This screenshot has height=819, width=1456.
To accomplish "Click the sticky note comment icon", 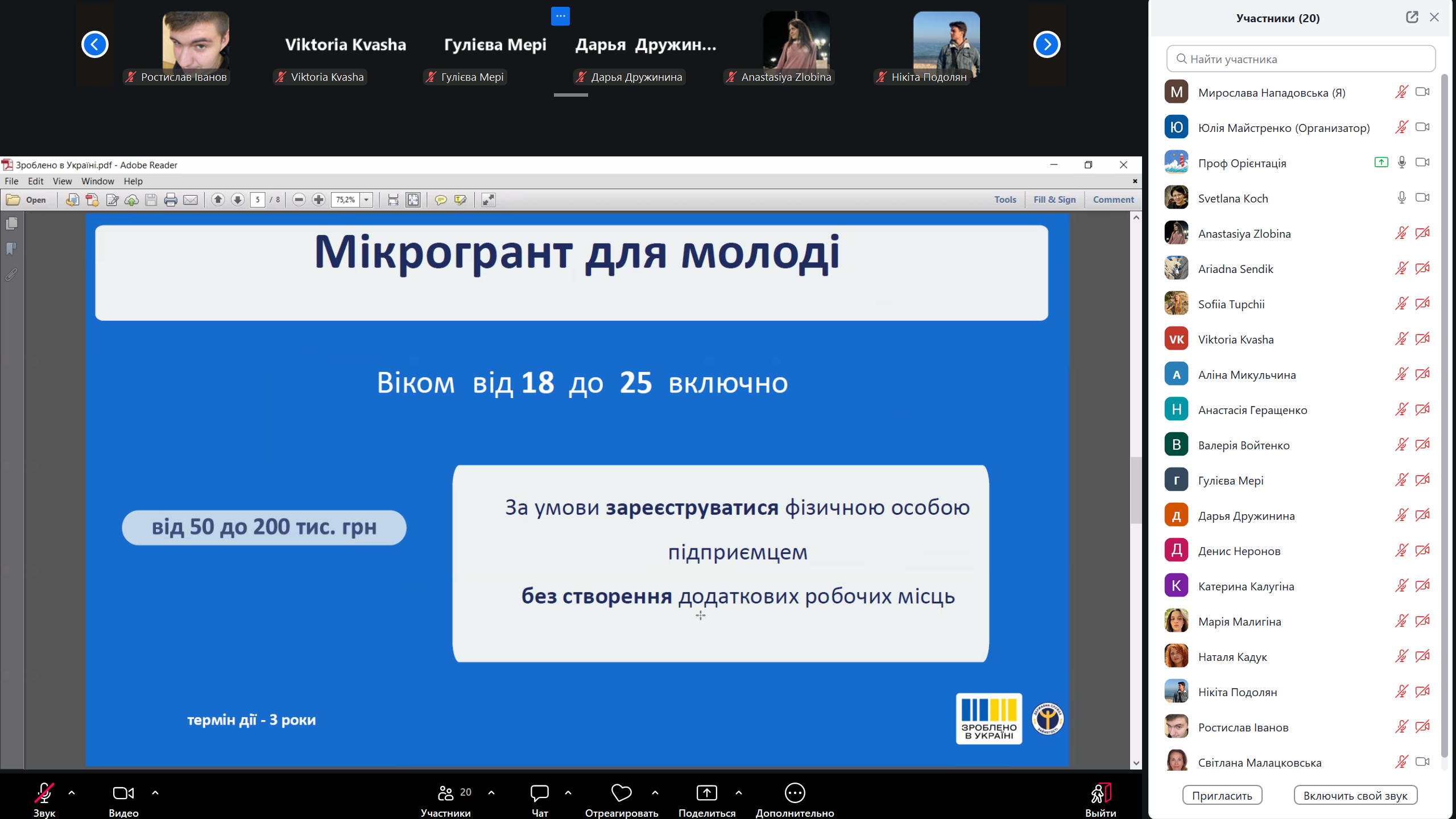I will point(440,200).
